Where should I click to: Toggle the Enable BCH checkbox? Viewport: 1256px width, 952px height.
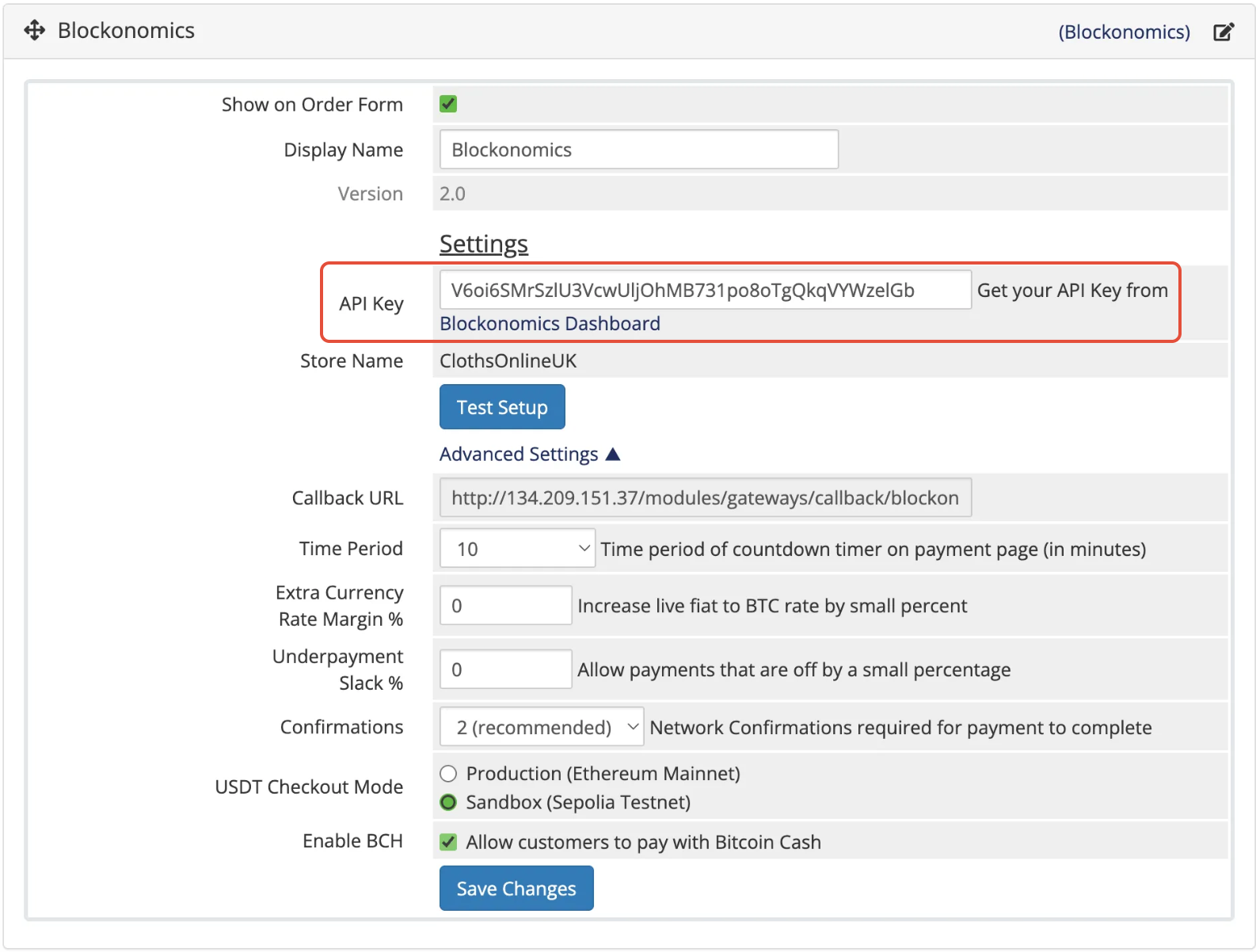[448, 842]
